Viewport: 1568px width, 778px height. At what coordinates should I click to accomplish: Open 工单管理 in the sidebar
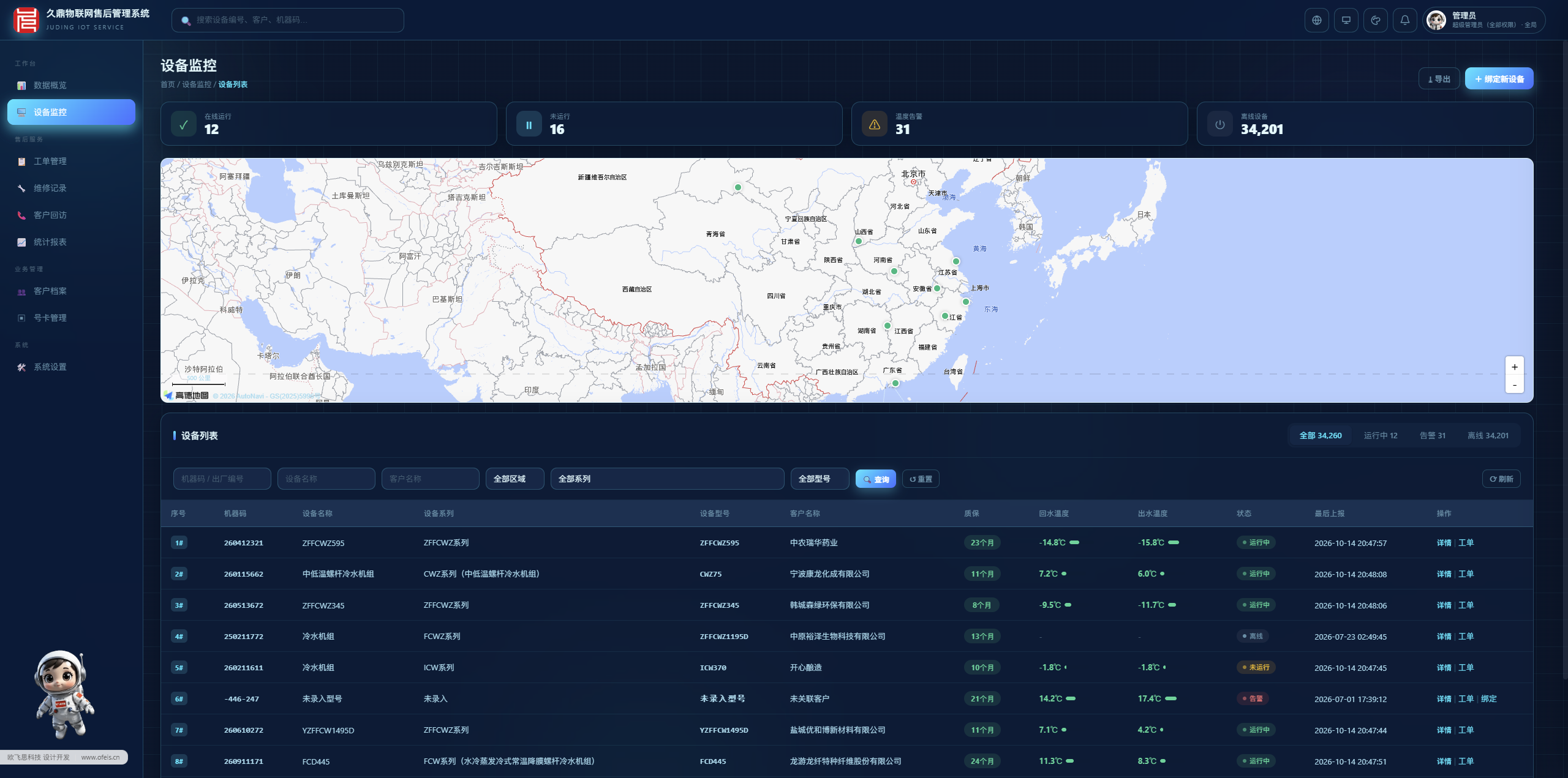pos(71,161)
